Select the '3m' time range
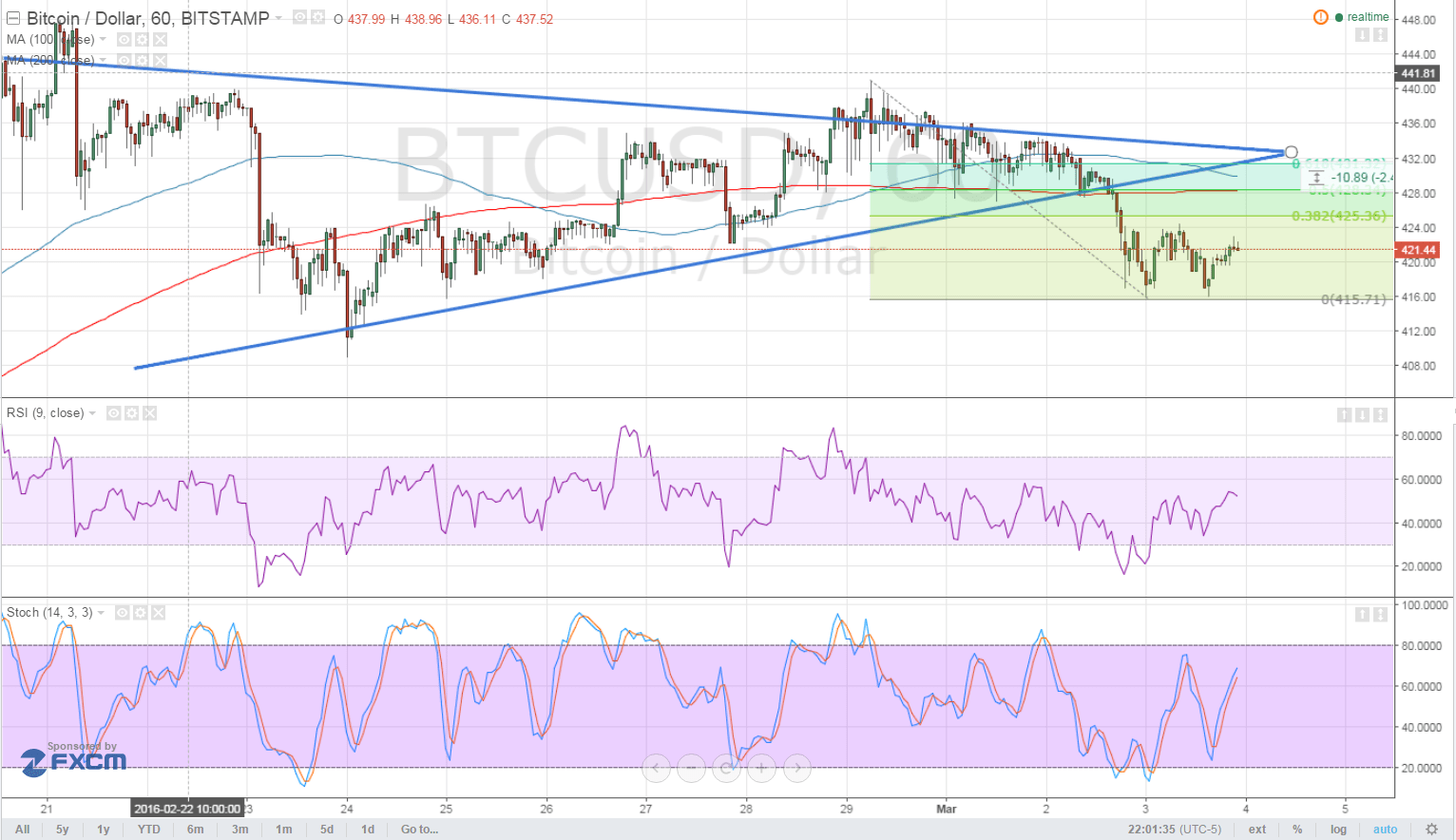The image size is (1456, 840). coord(240,830)
